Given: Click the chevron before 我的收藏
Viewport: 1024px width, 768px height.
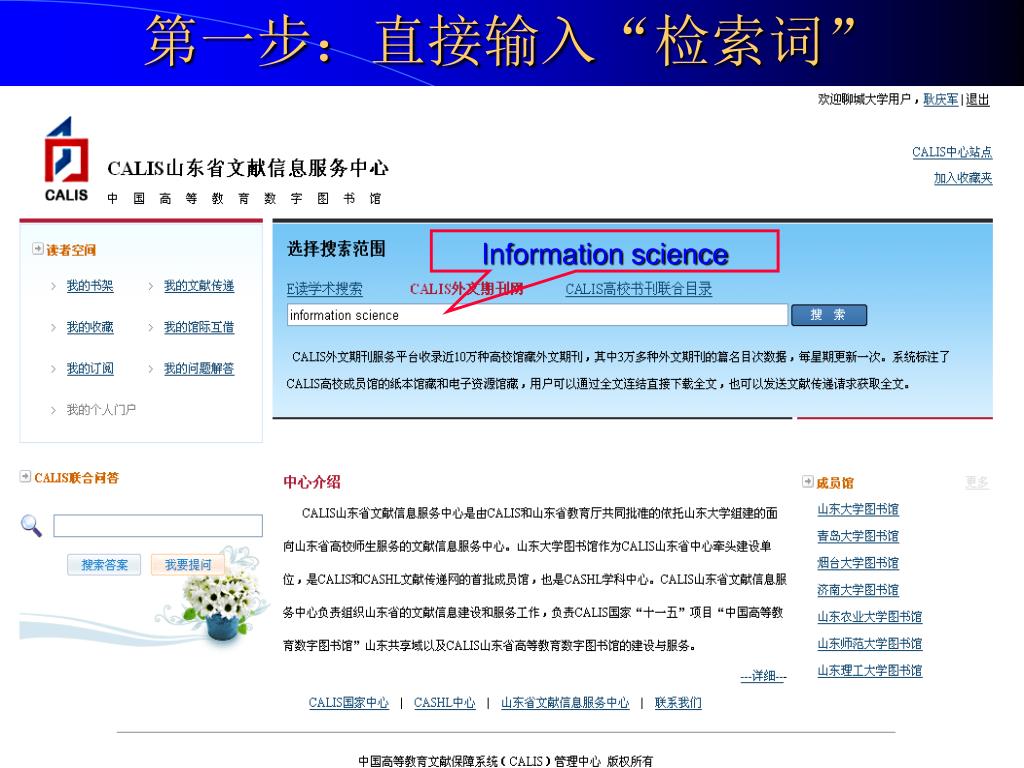Looking at the screenshot, I should tap(53, 327).
